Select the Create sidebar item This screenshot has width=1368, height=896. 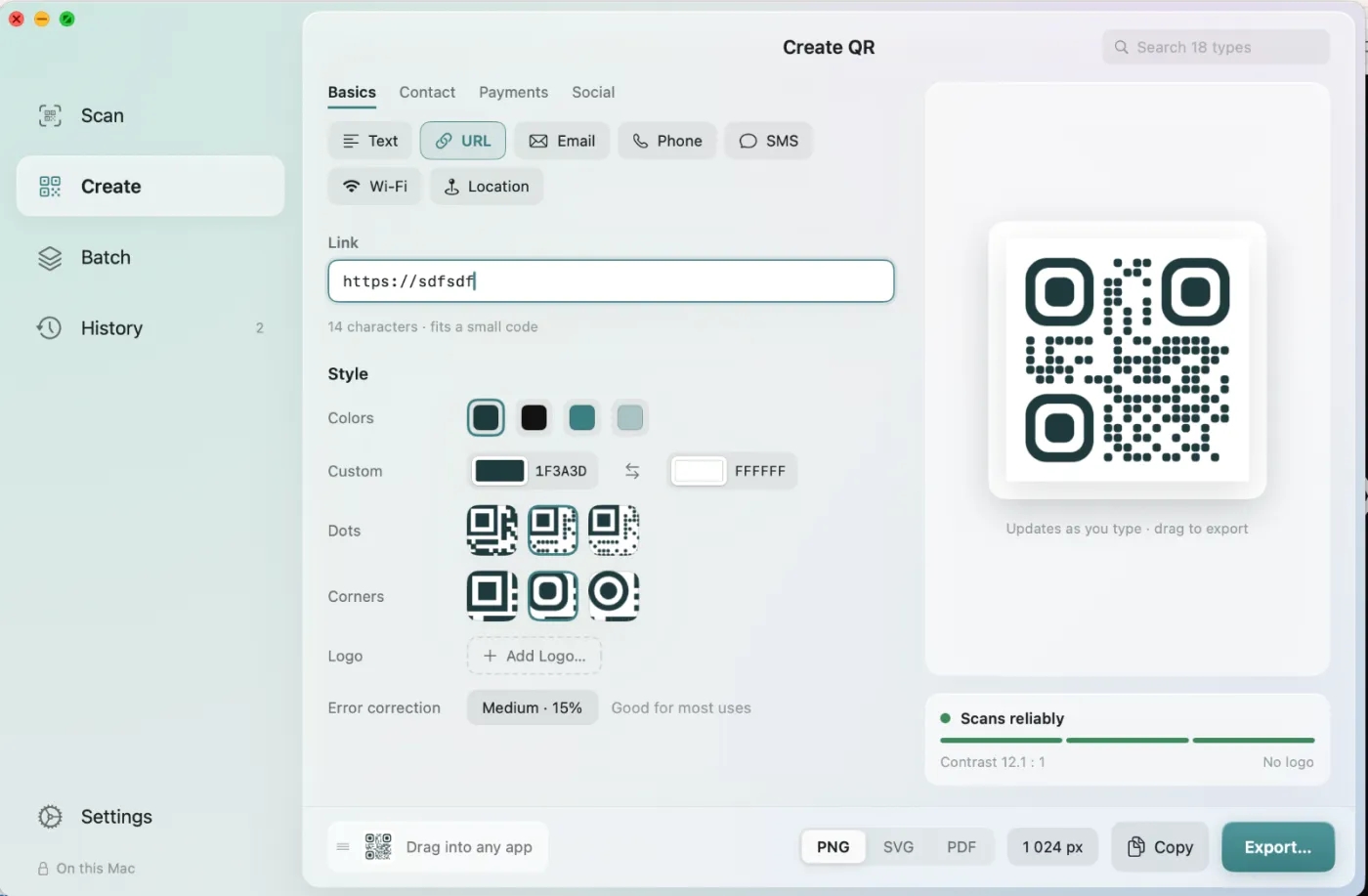click(150, 187)
